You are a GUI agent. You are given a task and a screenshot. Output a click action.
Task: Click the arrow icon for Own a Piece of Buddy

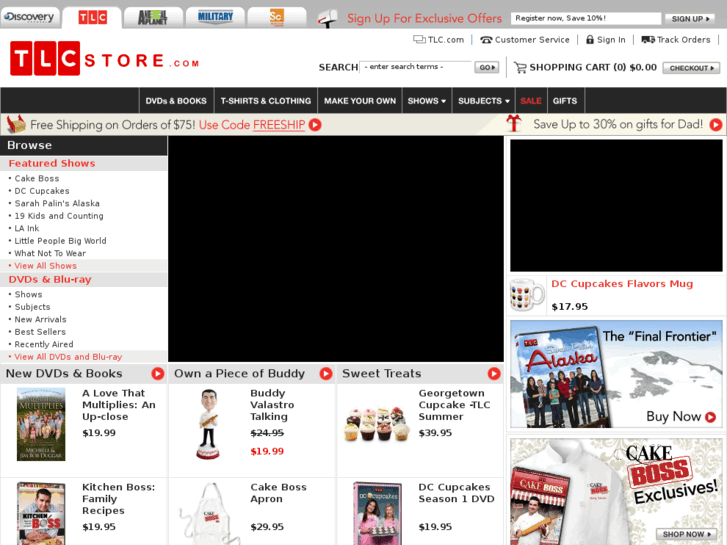[x=326, y=374]
